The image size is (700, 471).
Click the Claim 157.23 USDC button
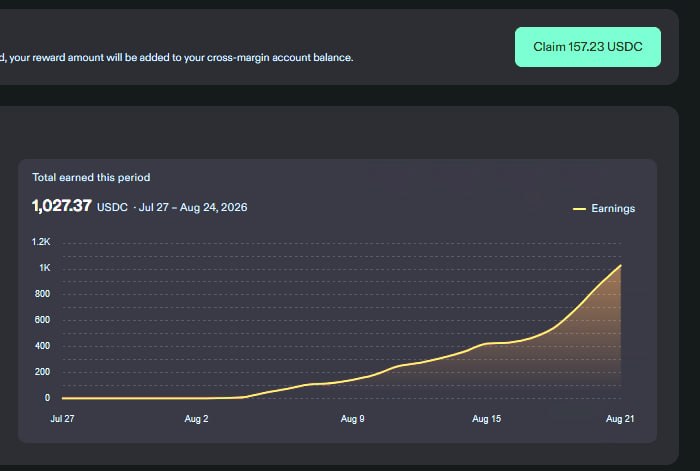[588, 47]
